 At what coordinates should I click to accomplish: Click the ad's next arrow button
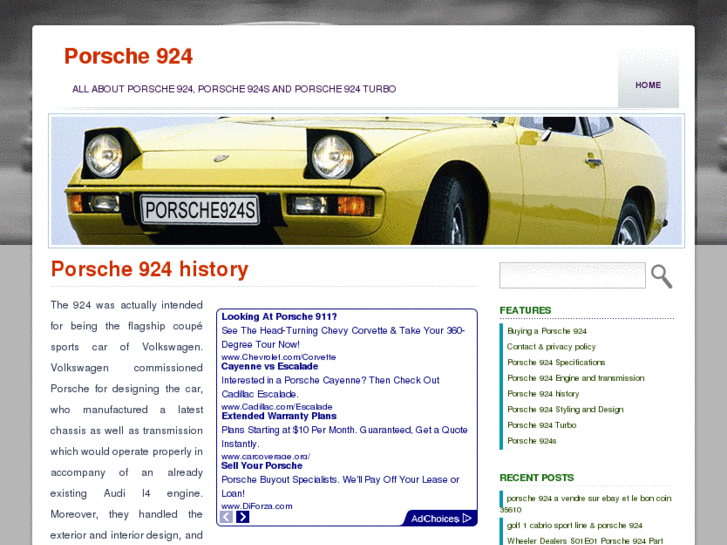[242, 517]
